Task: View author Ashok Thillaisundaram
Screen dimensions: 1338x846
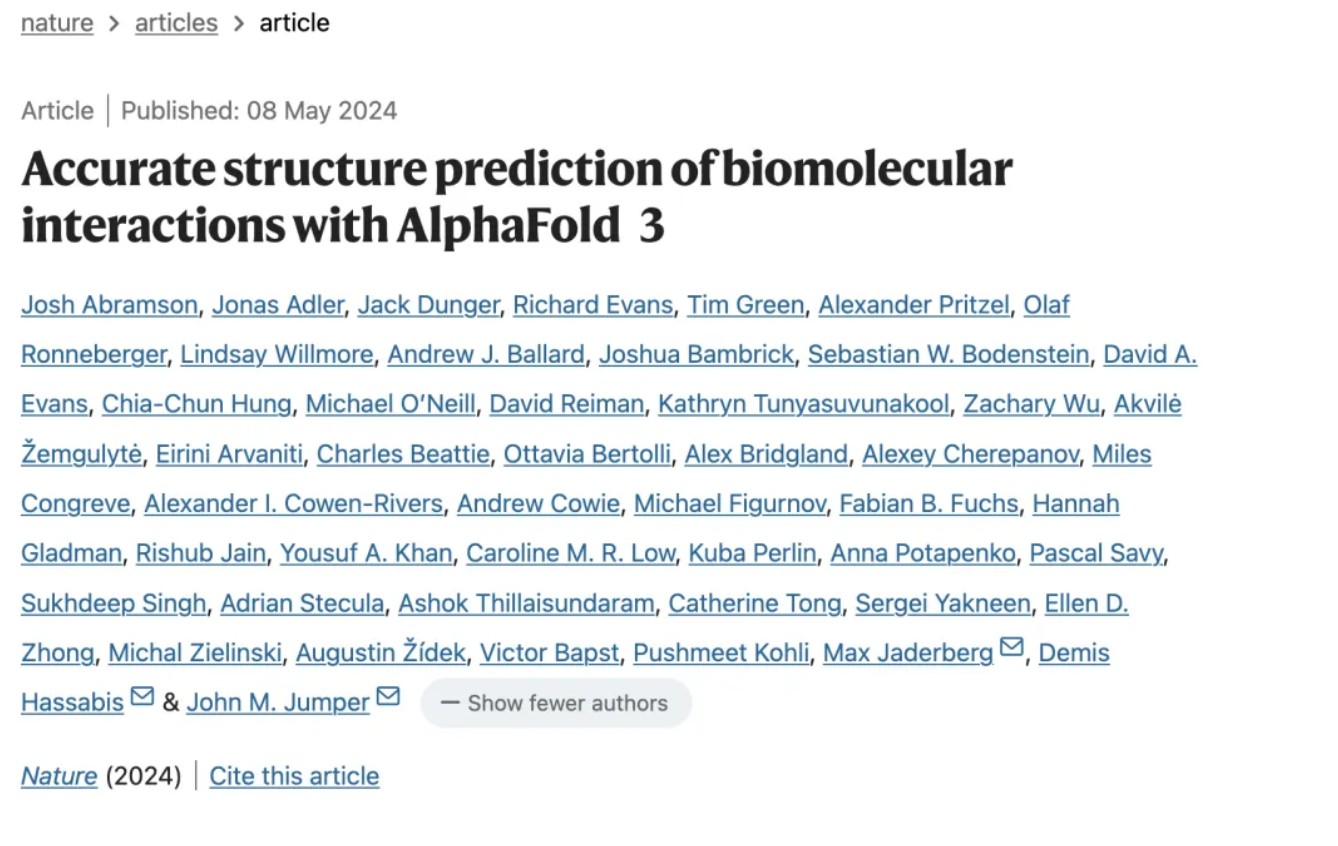Action: click(526, 604)
